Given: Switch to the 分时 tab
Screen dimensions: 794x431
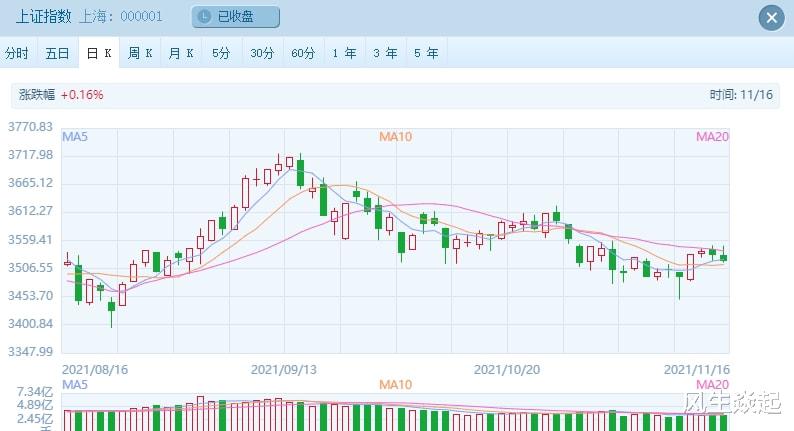Looking at the screenshot, I should [17, 53].
